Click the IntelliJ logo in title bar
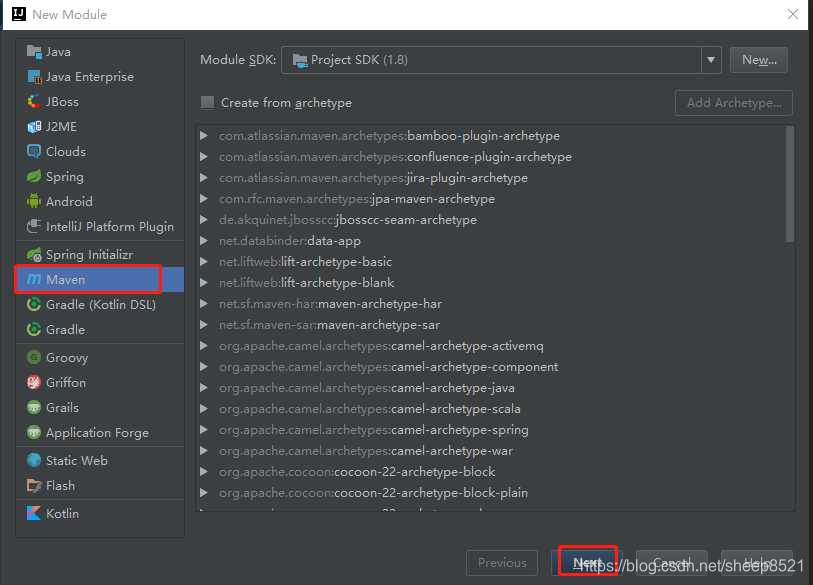The image size is (813, 585). point(19,14)
